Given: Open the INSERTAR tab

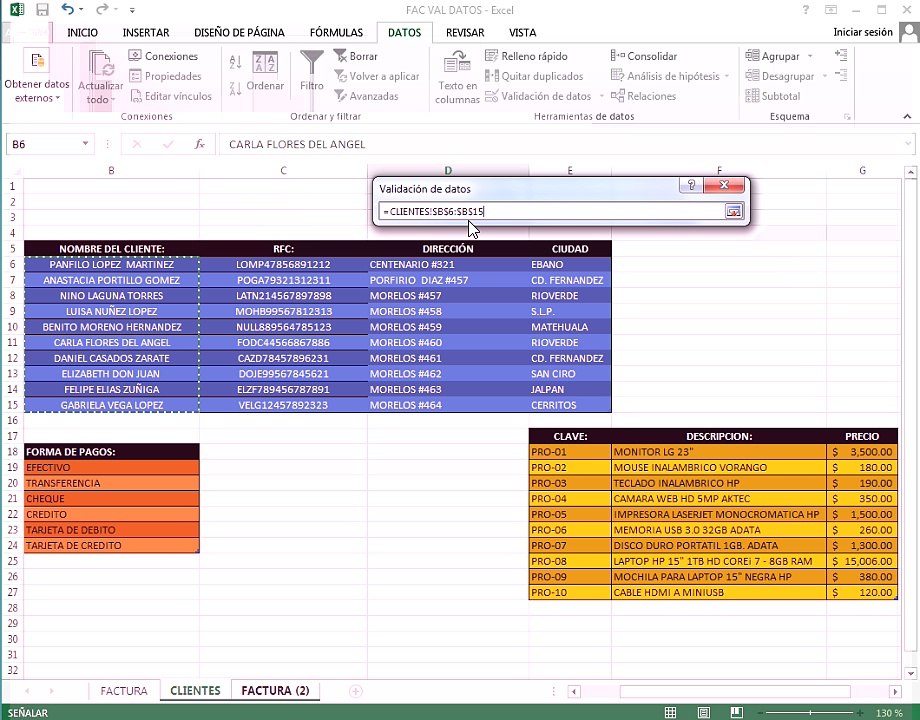Looking at the screenshot, I should 146,33.
